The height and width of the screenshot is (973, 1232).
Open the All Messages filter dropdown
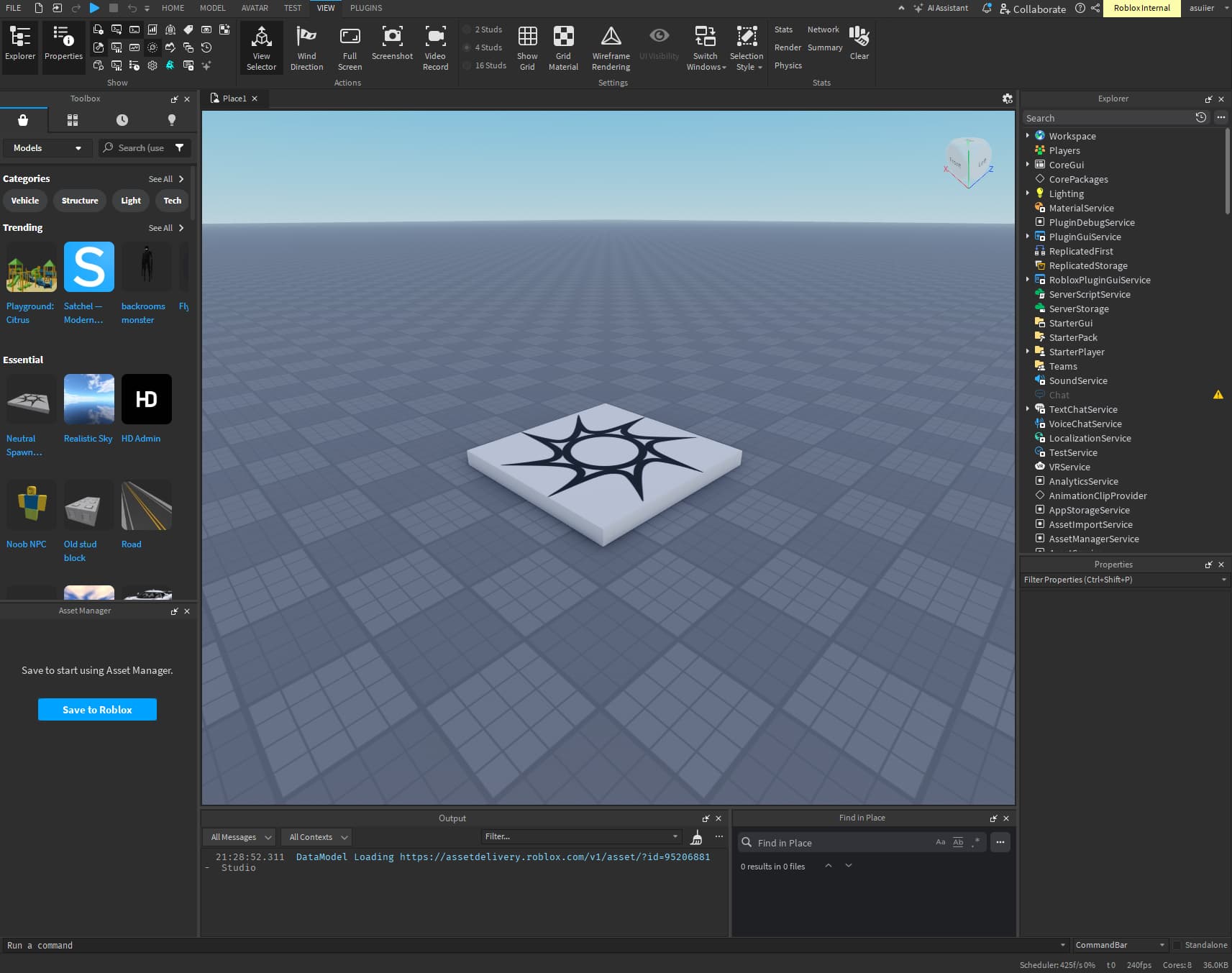(x=240, y=837)
